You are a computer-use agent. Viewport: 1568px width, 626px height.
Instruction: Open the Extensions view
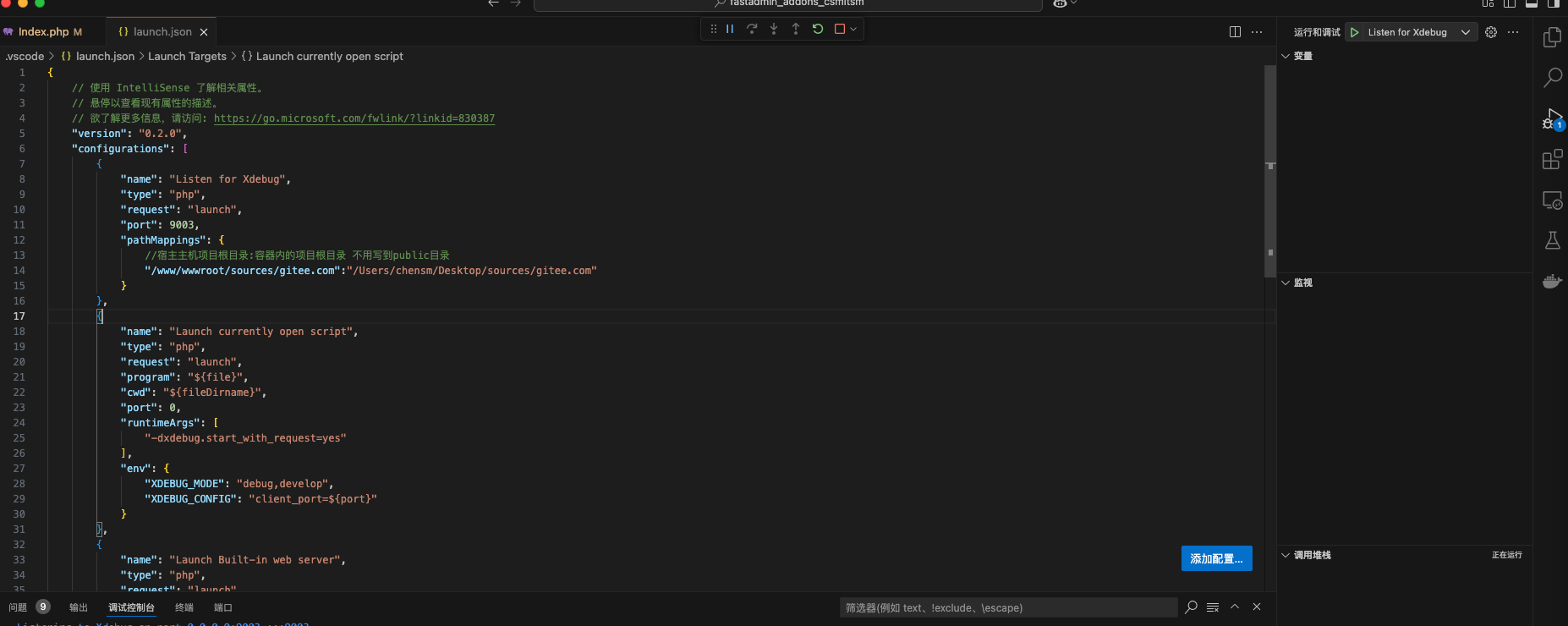1553,159
